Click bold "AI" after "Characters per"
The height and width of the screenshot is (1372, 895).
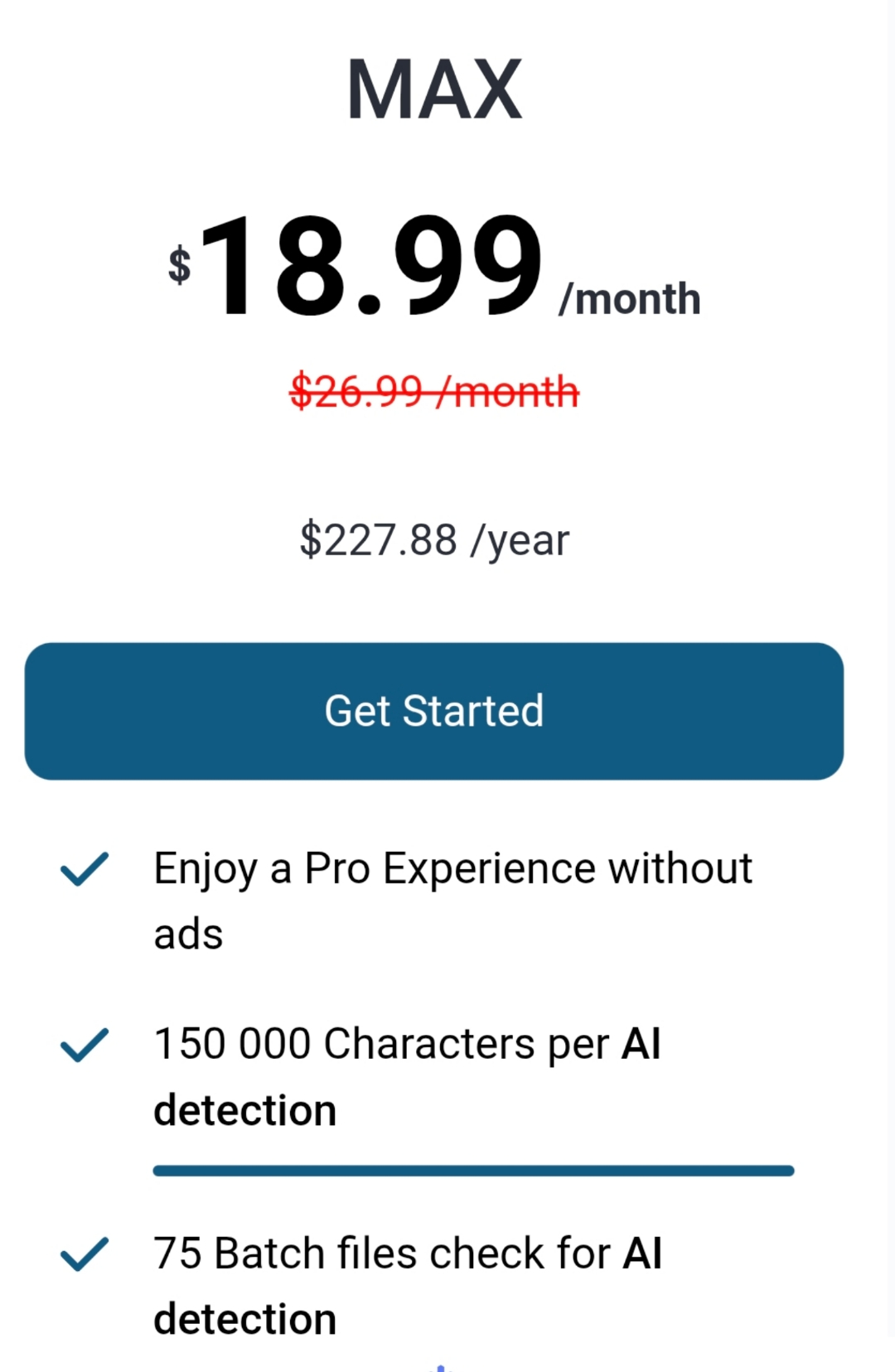641,1044
